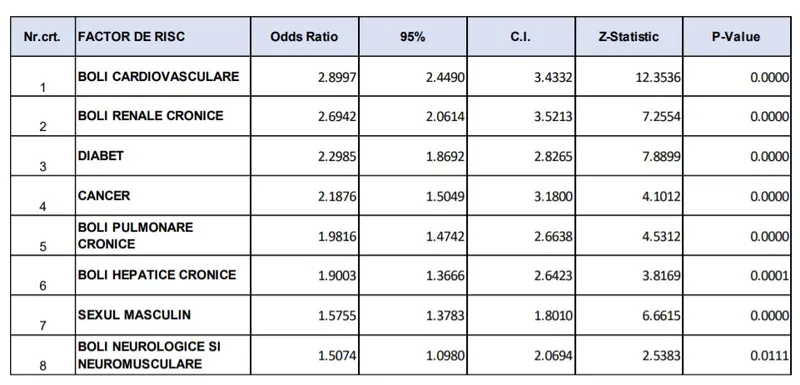This screenshot has height=385, width=800.
Task: Click the 95% column header
Action: 413,37
